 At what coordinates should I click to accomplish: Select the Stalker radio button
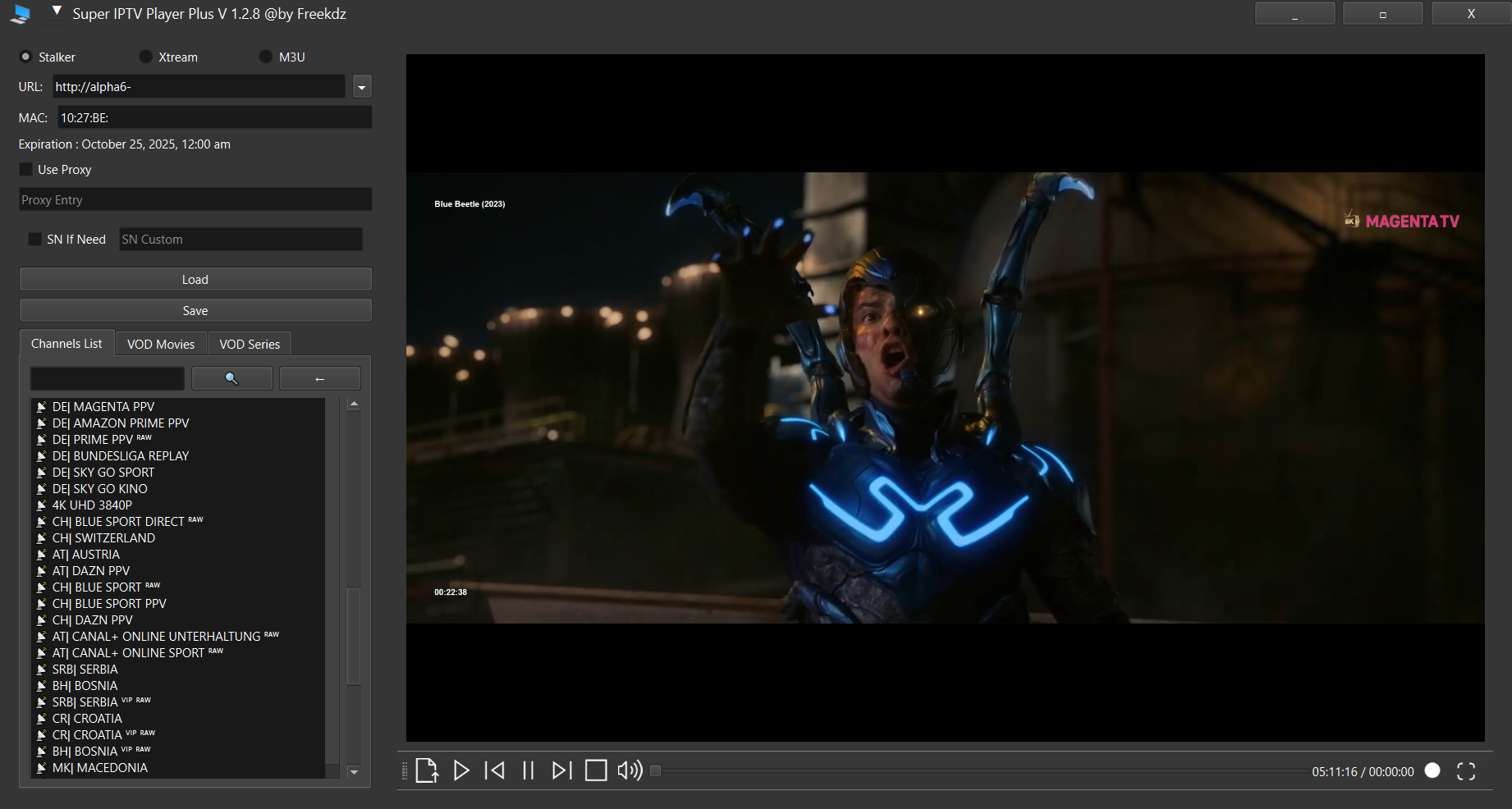tap(25, 57)
